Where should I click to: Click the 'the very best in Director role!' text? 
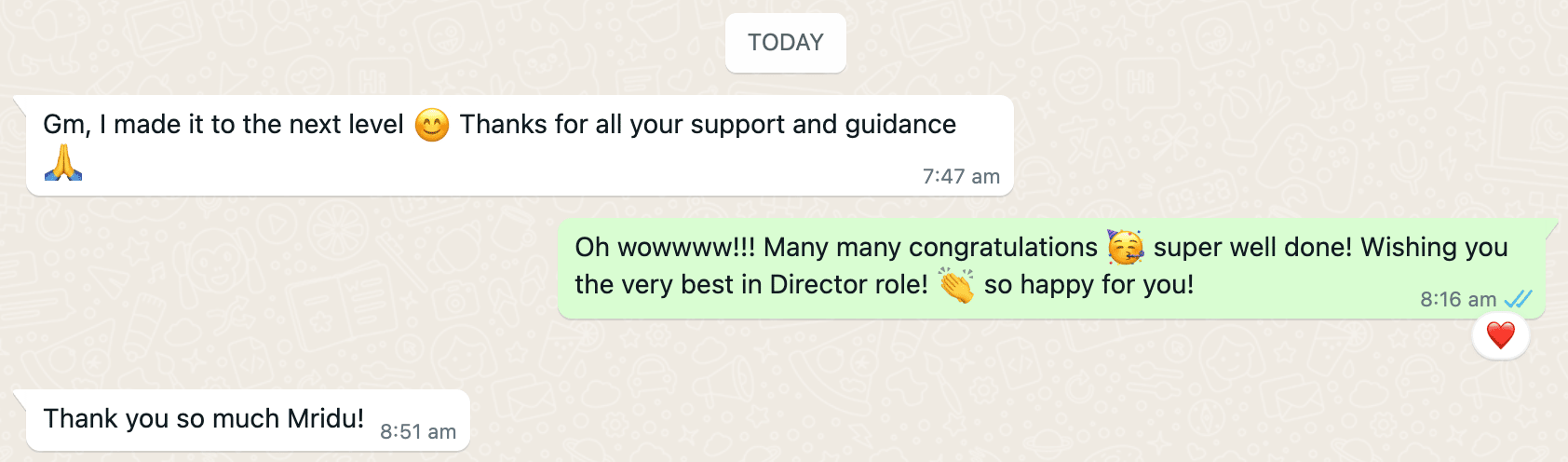[x=751, y=285]
